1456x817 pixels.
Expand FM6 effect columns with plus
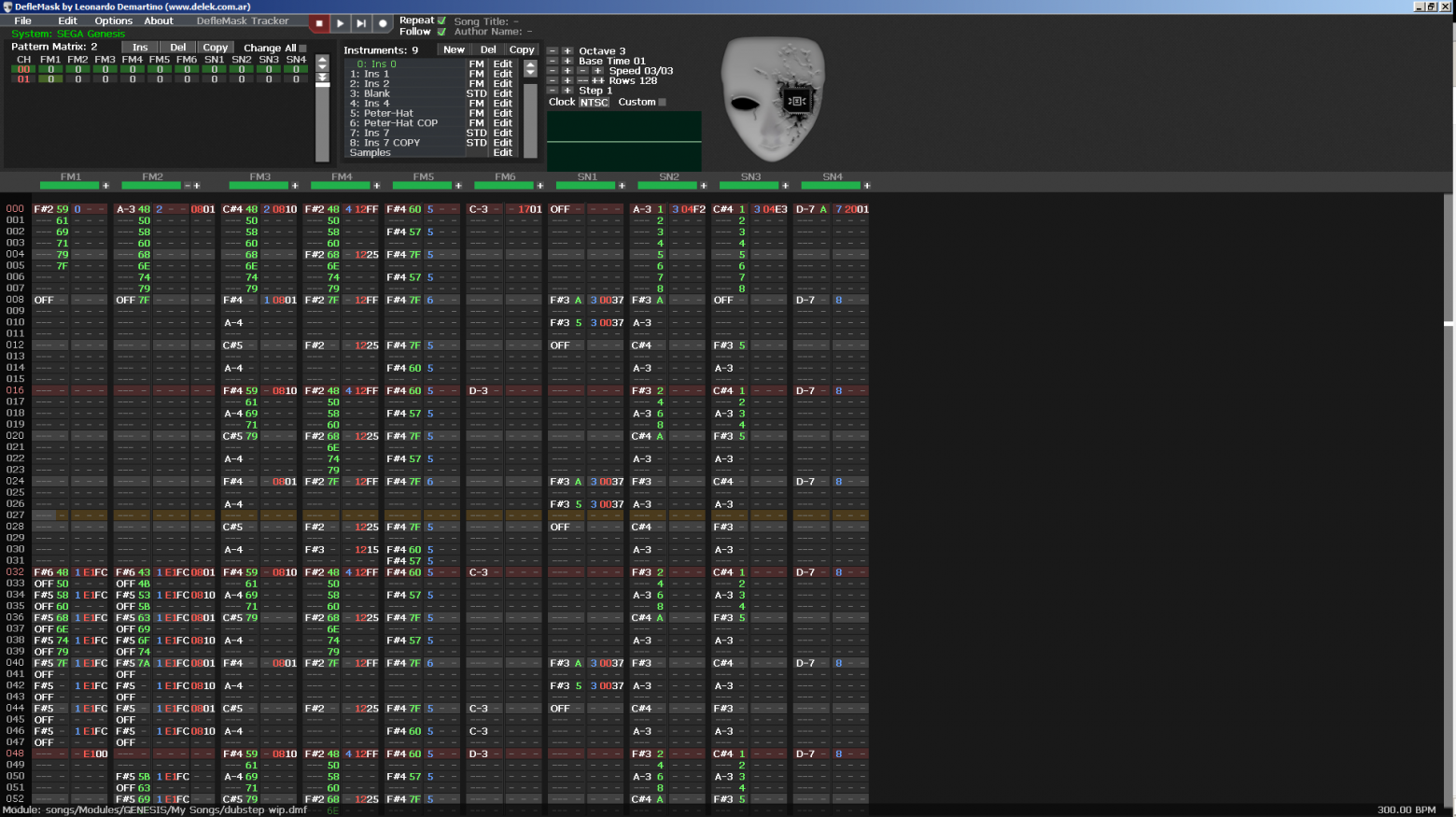[x=540, y=186]
